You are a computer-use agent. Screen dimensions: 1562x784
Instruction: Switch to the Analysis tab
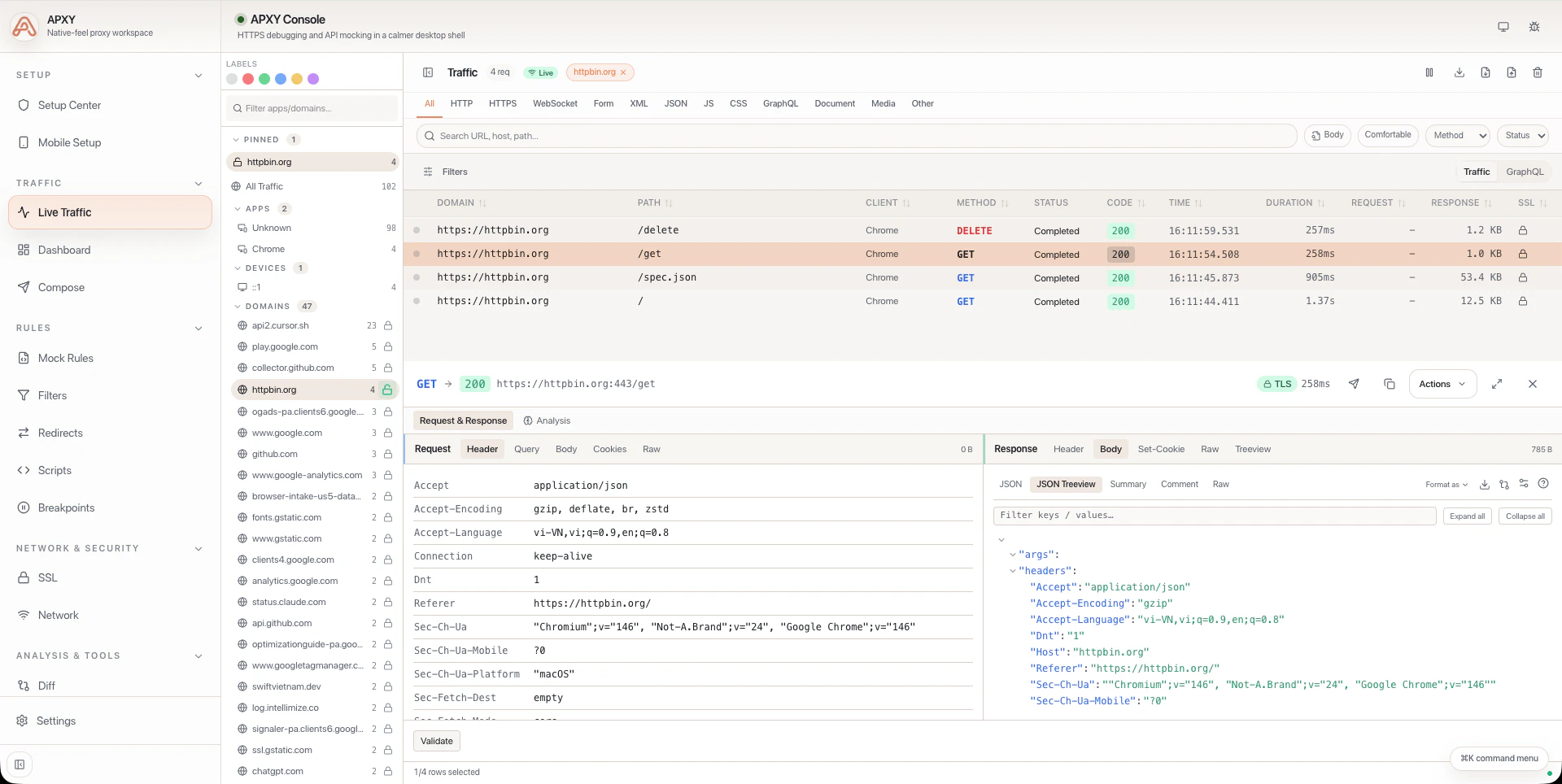point(547,420)
